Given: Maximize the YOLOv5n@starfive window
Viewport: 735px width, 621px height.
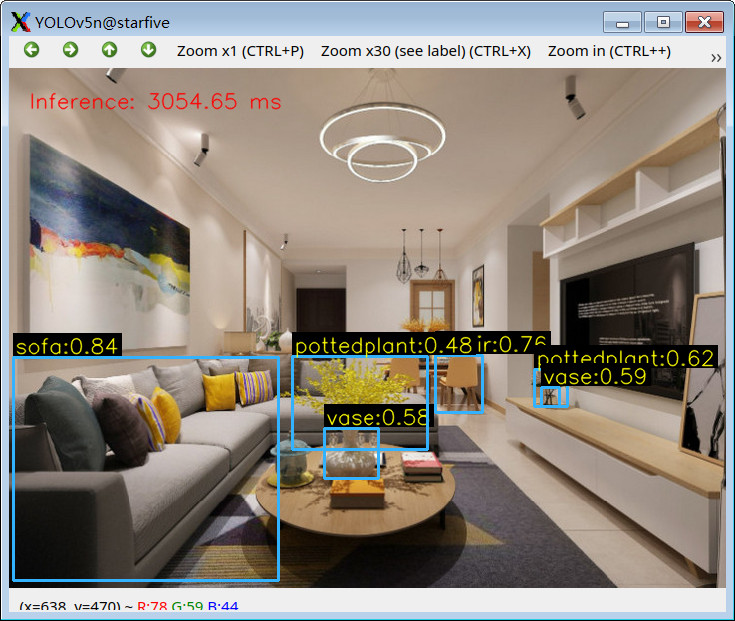Looking at the screenshot, I should [x=662, y=21].
